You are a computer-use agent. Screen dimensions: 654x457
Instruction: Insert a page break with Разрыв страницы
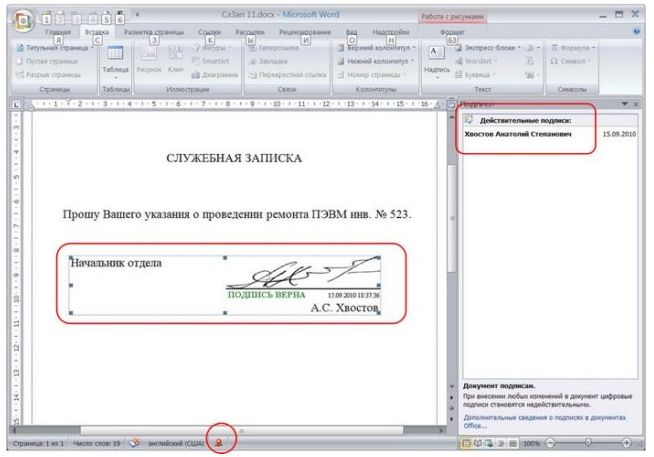pyautogui.click(x=48, y=75)
